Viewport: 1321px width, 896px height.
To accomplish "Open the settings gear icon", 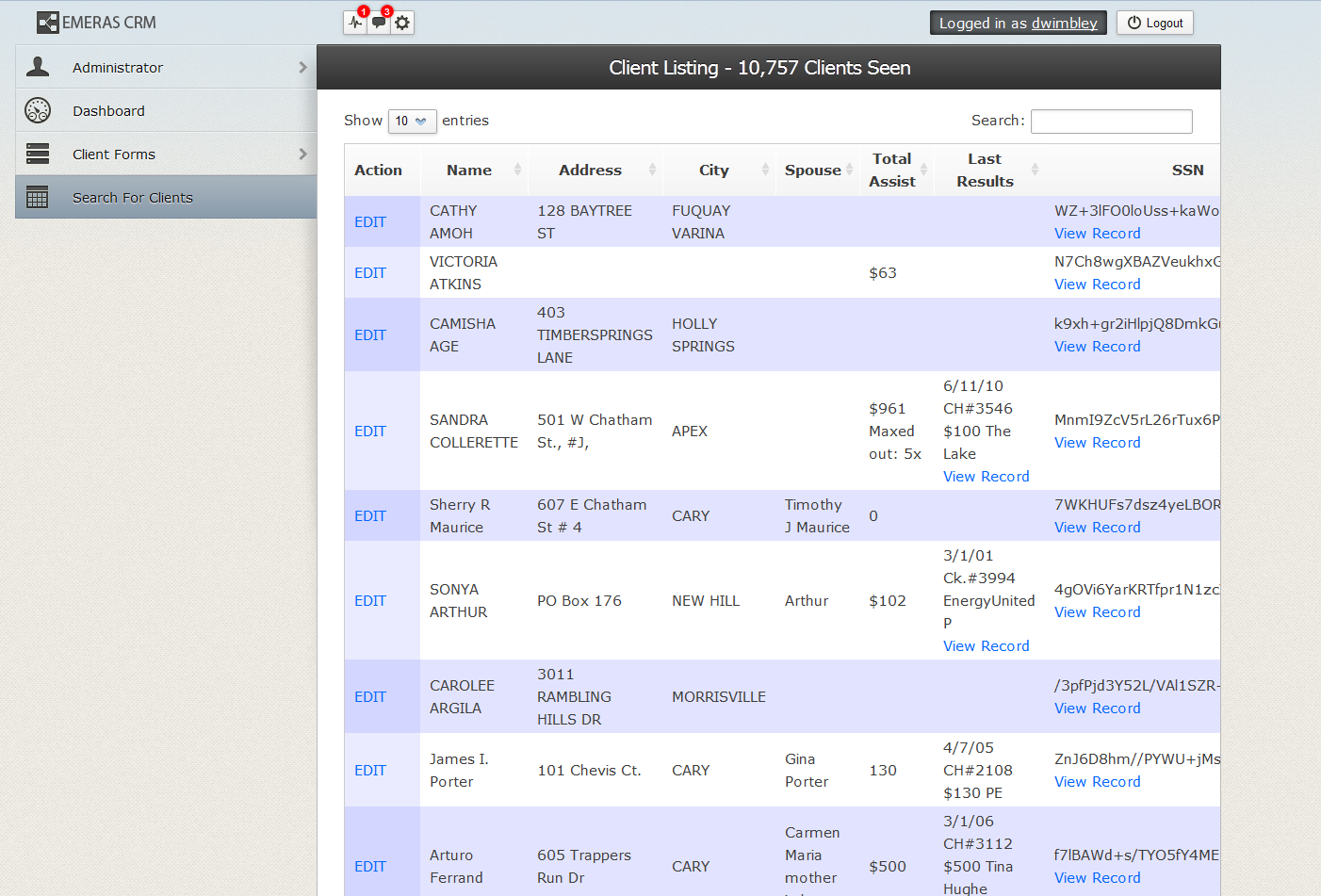I will click(x=402, y=23).
